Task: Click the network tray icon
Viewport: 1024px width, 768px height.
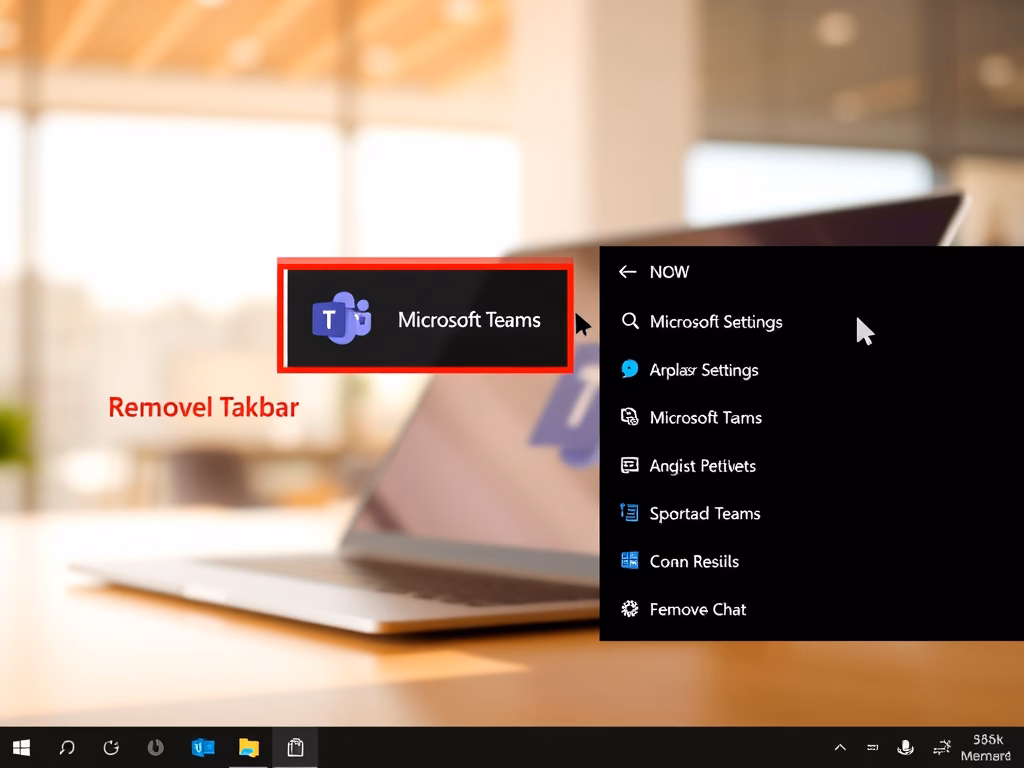Action: click(942, 747)
